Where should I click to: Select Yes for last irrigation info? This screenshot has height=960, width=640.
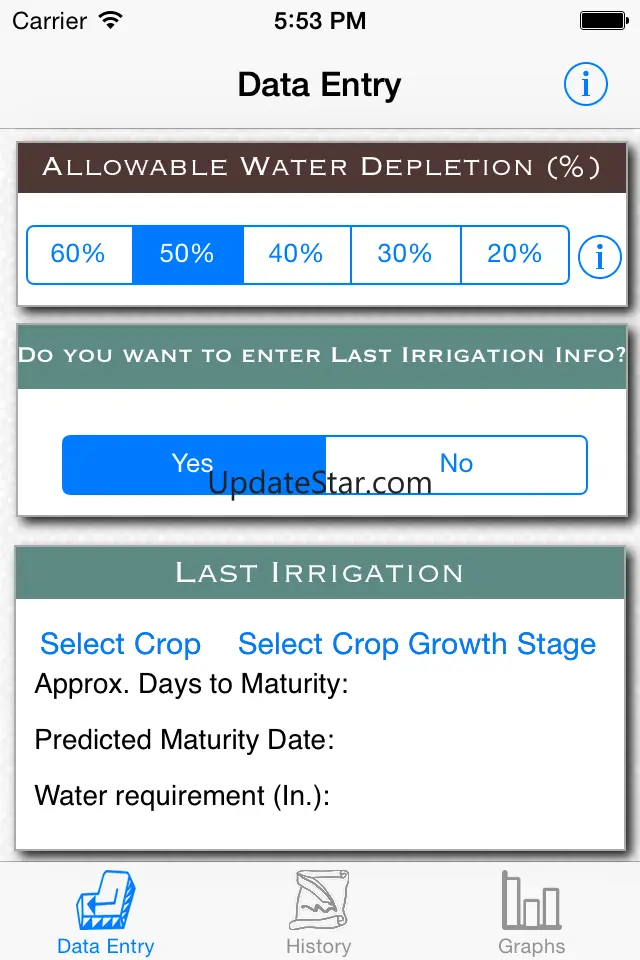pyautogui.click(x=193, y=464)
